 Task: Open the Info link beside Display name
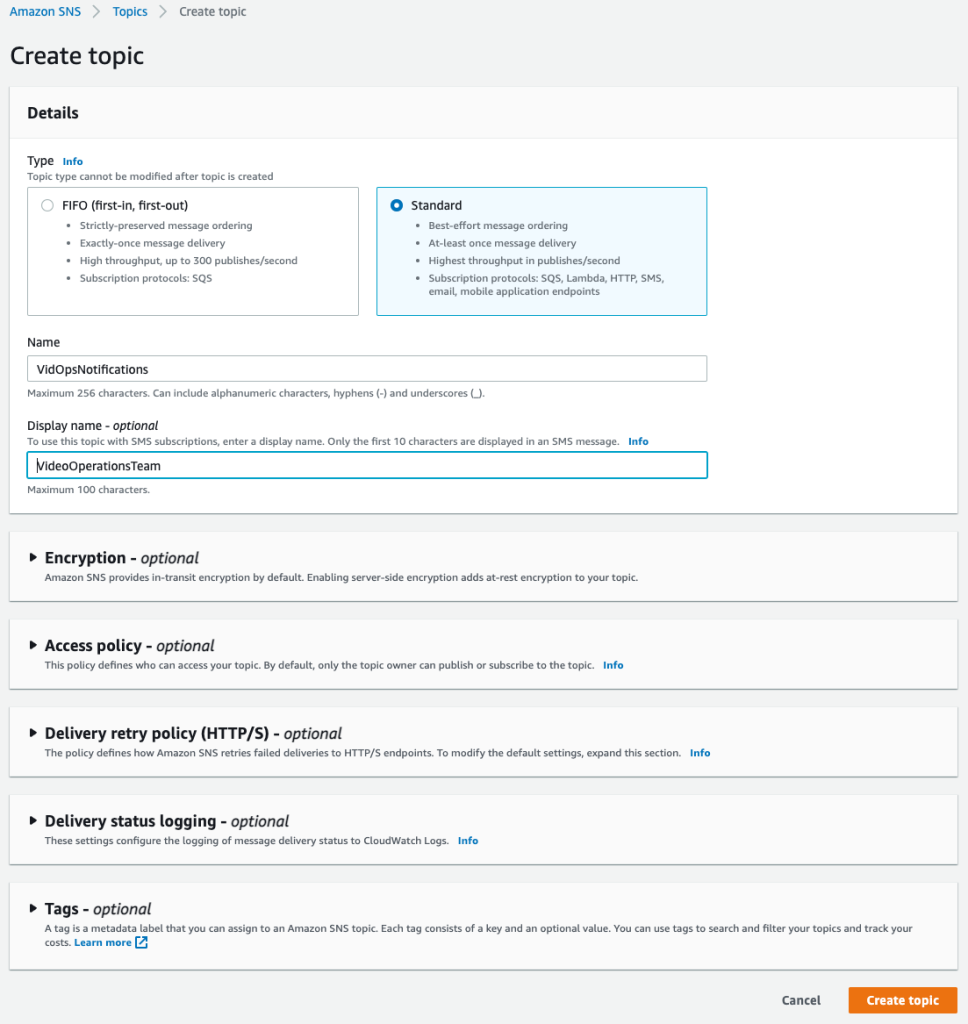click(x=638, y=441)
